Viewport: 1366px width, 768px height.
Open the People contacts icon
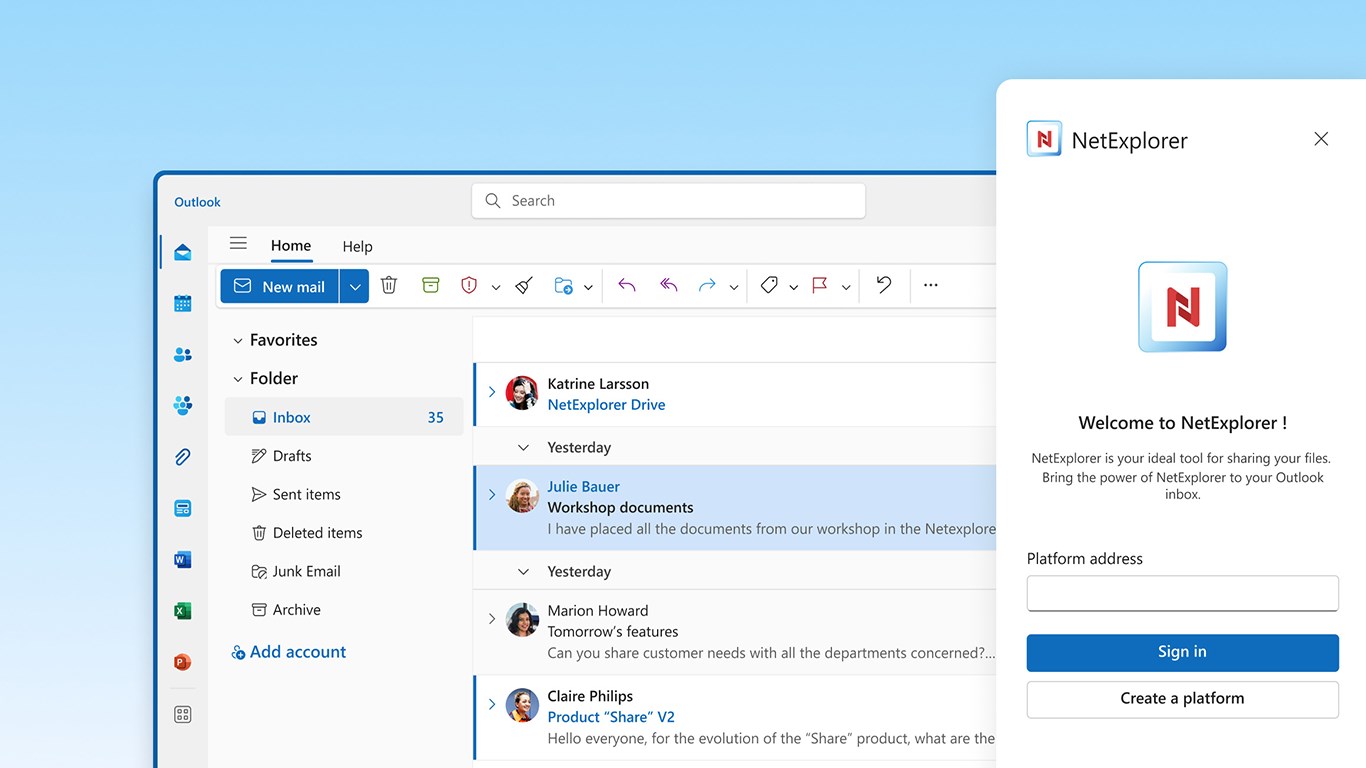[x=182, y=354]
